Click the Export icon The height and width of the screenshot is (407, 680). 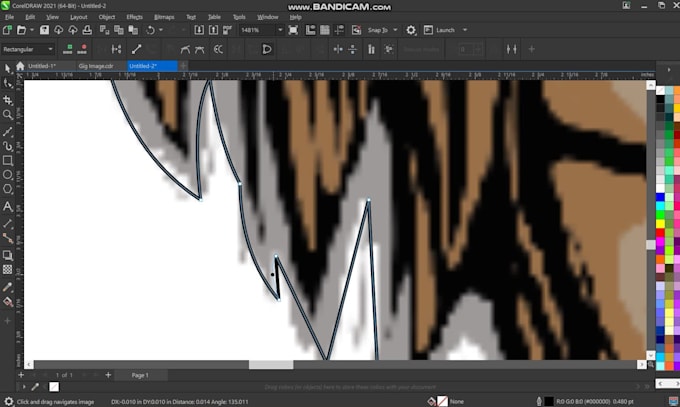click(x=213, y=30)
